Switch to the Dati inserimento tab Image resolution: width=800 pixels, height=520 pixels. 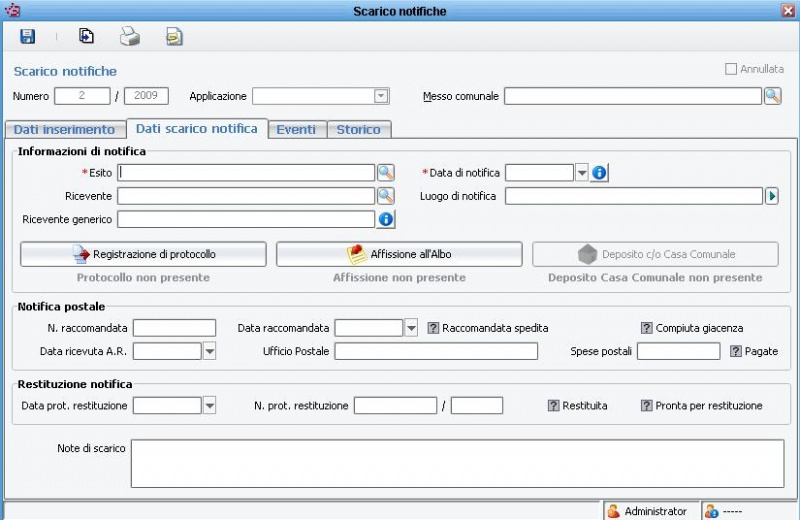click(x=64, y=130)
